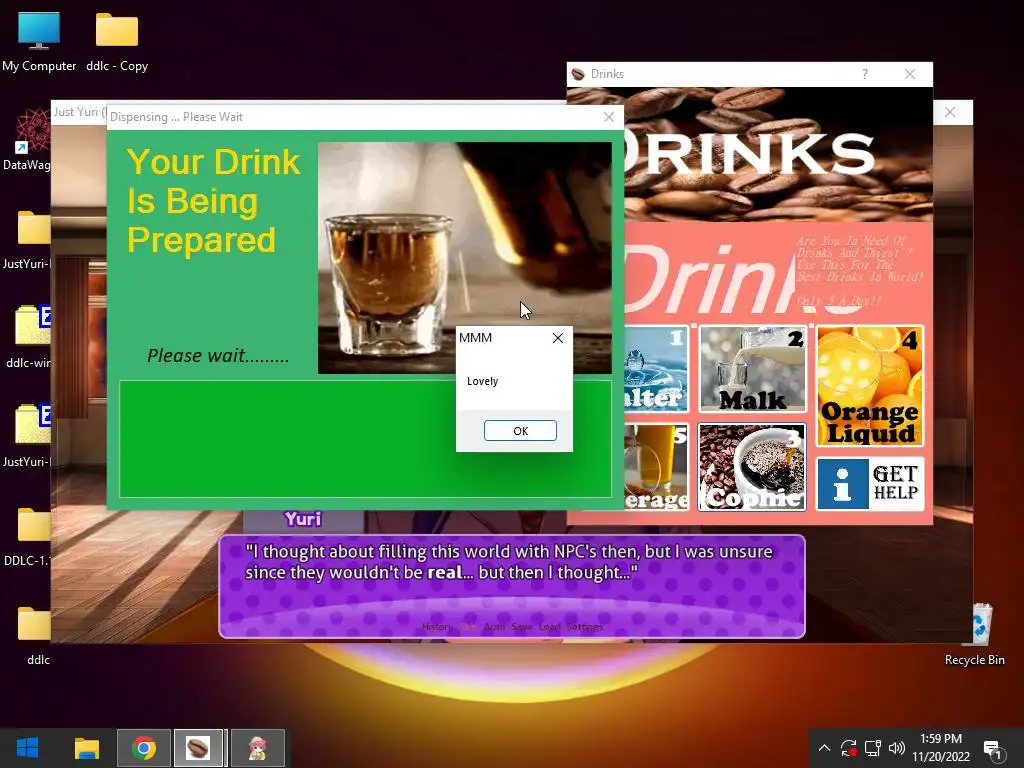Screen dimensions: 1024x768
Task: Open History in the game menu
Action: point(436,627)
